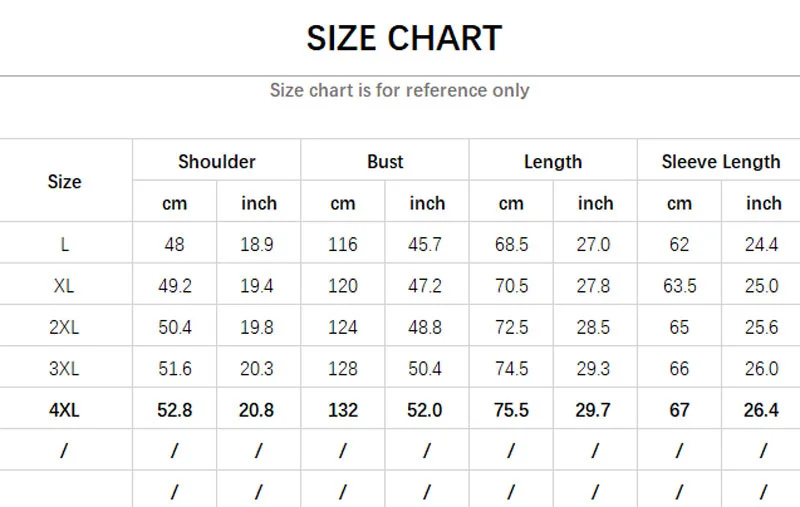Image resolution: width=800 pixels, height=507 pixels.
Task: Select the Bust column header
Action: 385,161
